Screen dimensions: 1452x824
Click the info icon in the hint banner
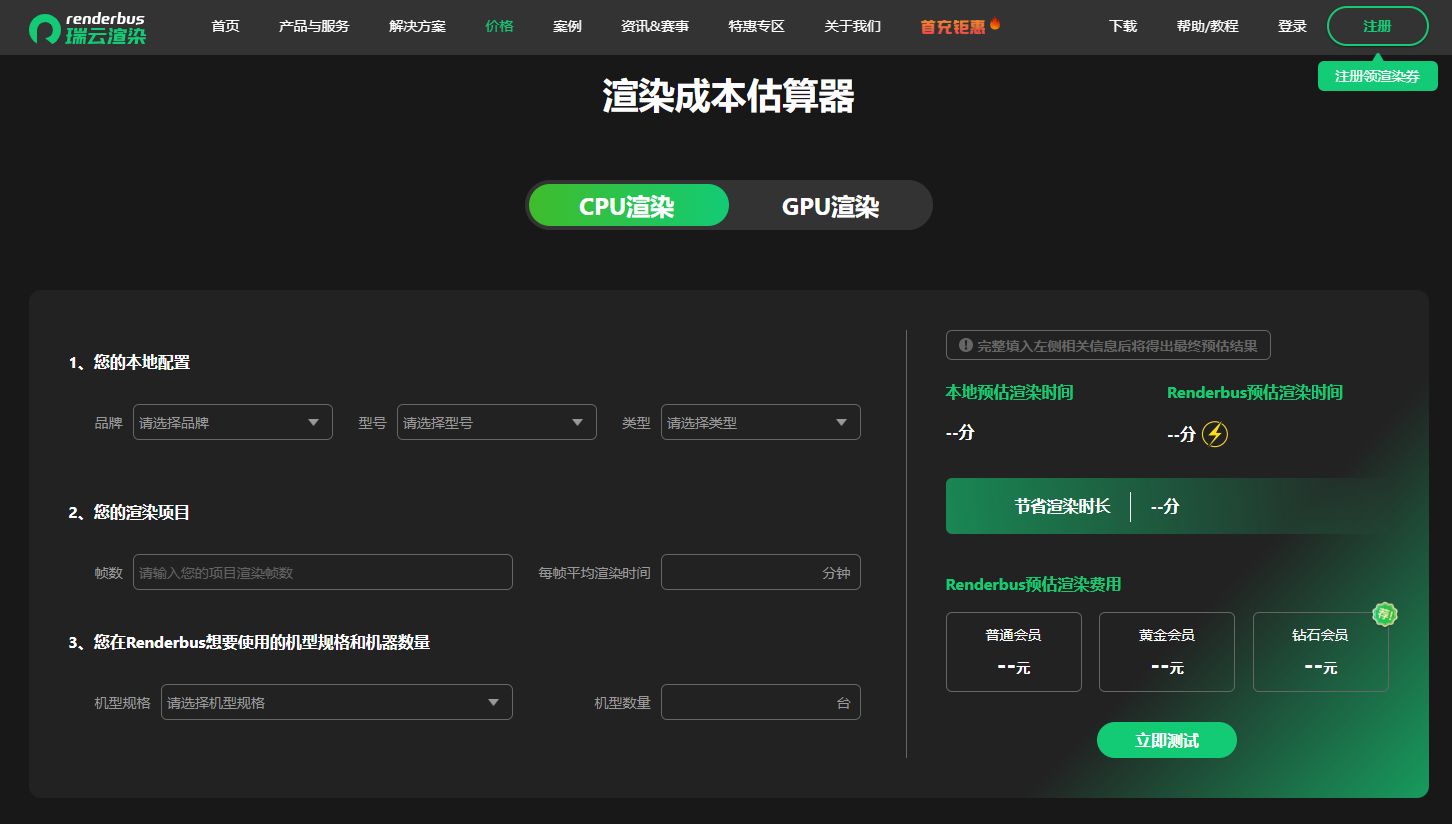tap(965, 345)
